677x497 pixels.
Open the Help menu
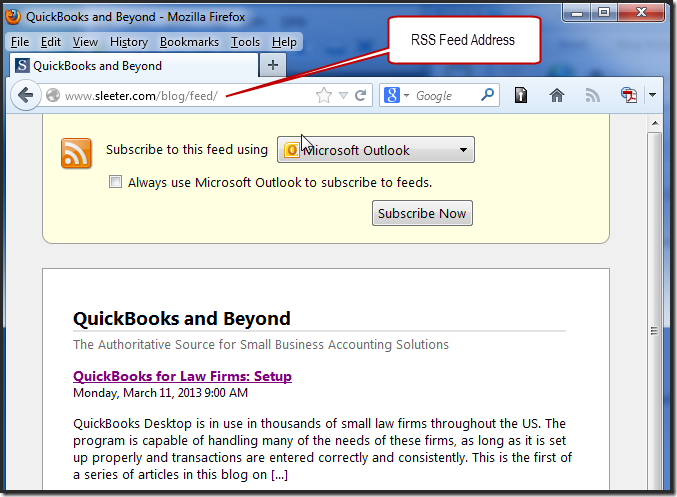(284, 42)
